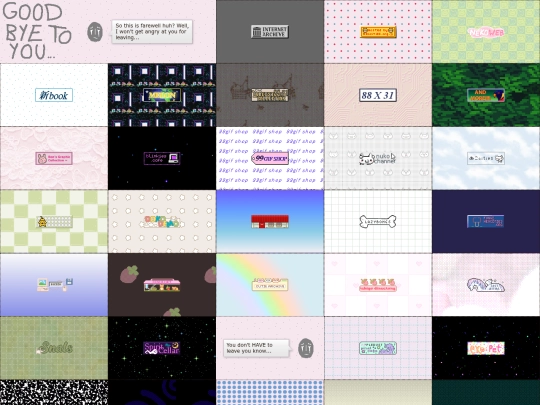Open the blue badge on dark navy tile
Screen dimensions: 540x405
click(486, 221)
